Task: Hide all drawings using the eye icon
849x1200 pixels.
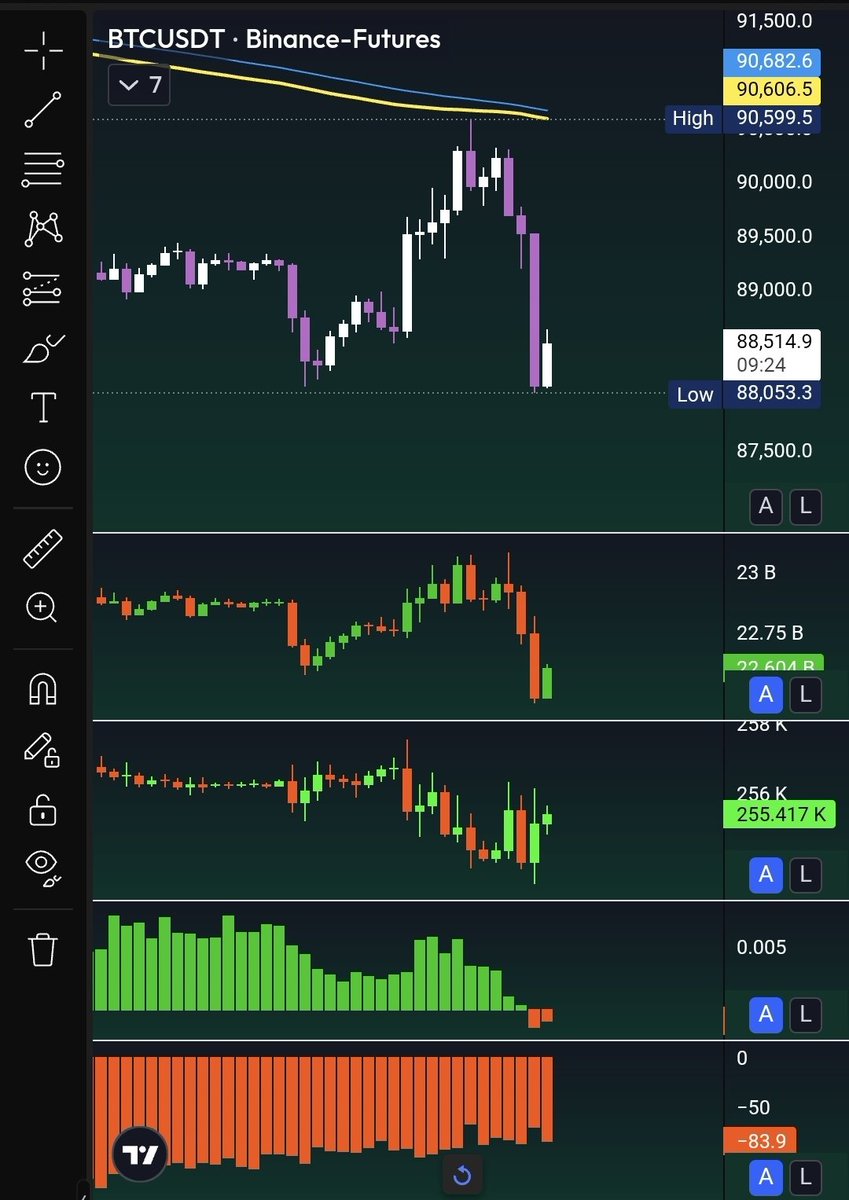Action: (x=41, y=869)
